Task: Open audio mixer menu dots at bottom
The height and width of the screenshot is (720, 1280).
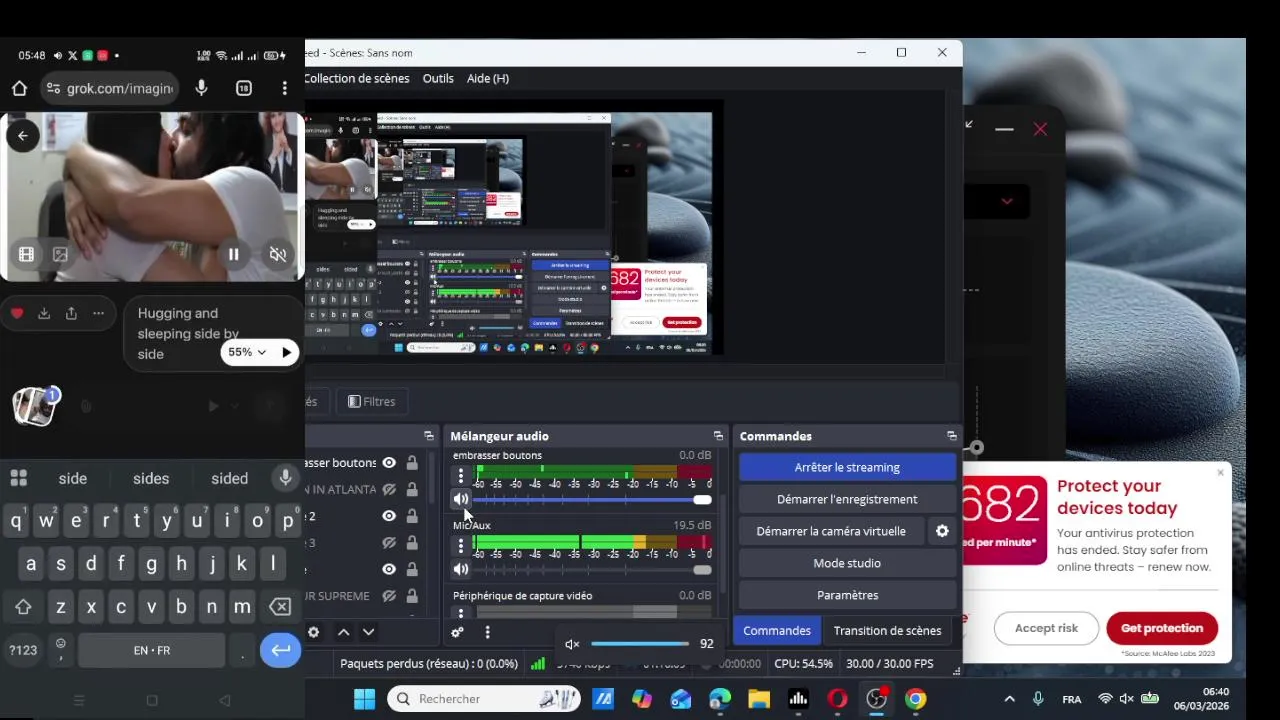Action: [487, 632]
